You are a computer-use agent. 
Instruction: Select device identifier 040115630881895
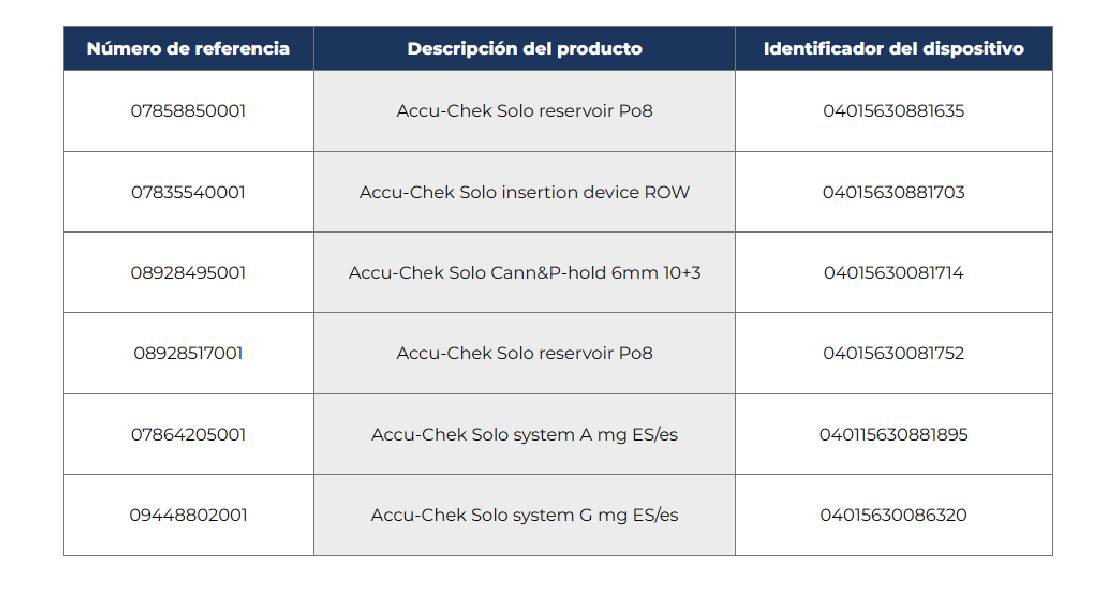pos(893,434)
